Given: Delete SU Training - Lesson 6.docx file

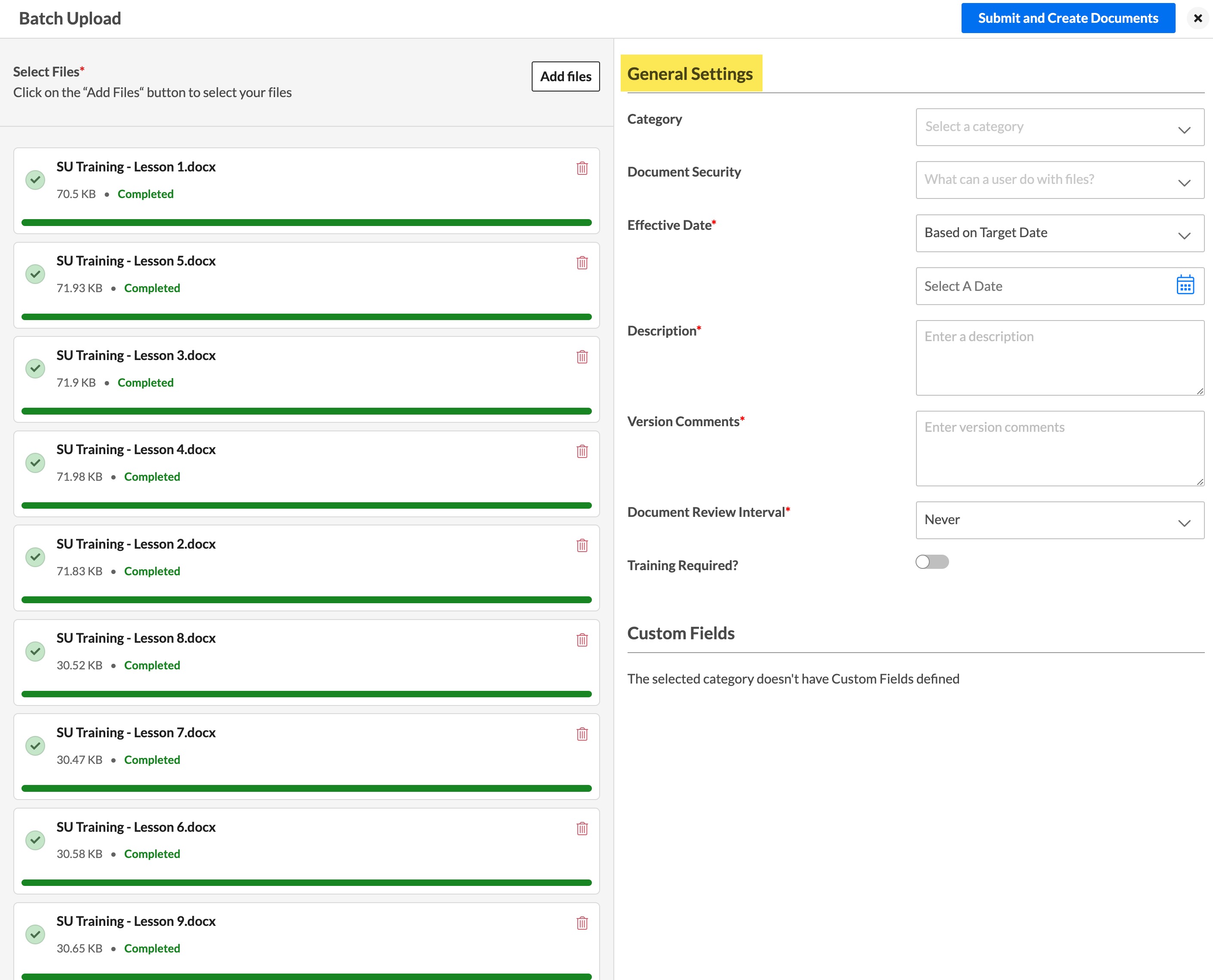Looking at the screenshot, I should pos(582,828).
